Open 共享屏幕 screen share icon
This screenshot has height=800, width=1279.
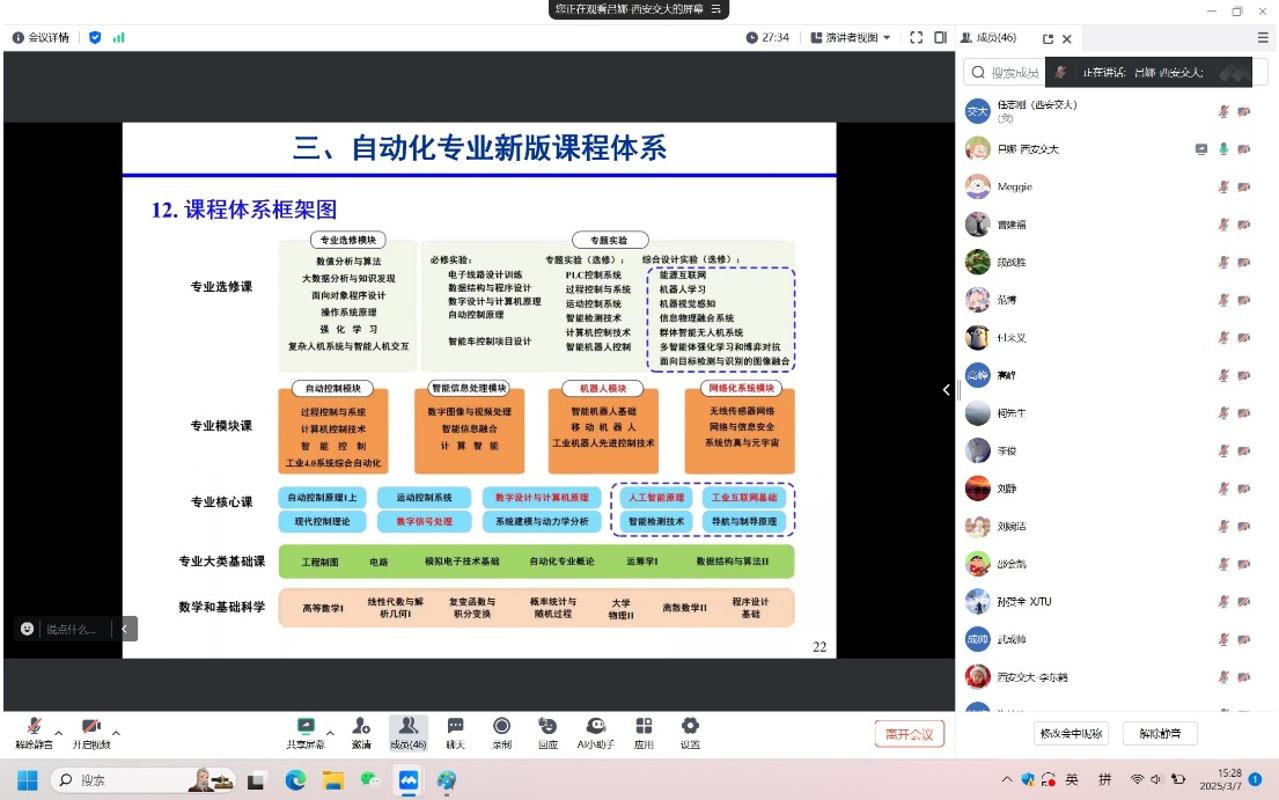coord(305,731)
